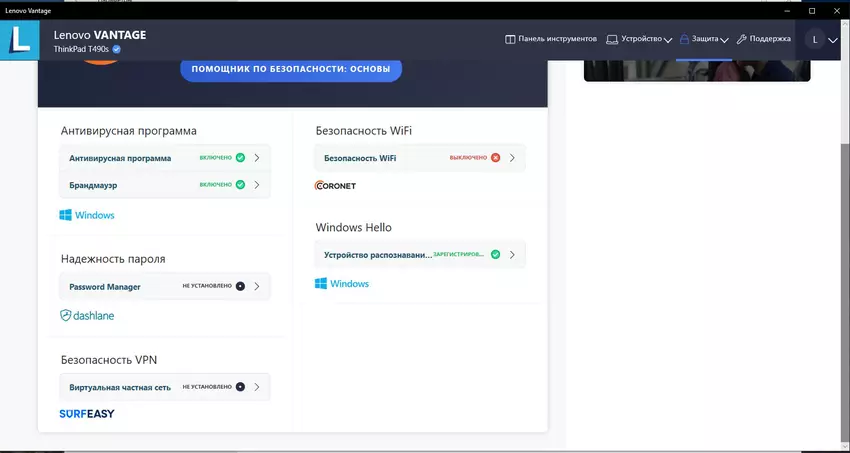Click Помощник по безопасности: основы button
The width and height of the screenshot is (850, 453).
(x=291, y=70)
